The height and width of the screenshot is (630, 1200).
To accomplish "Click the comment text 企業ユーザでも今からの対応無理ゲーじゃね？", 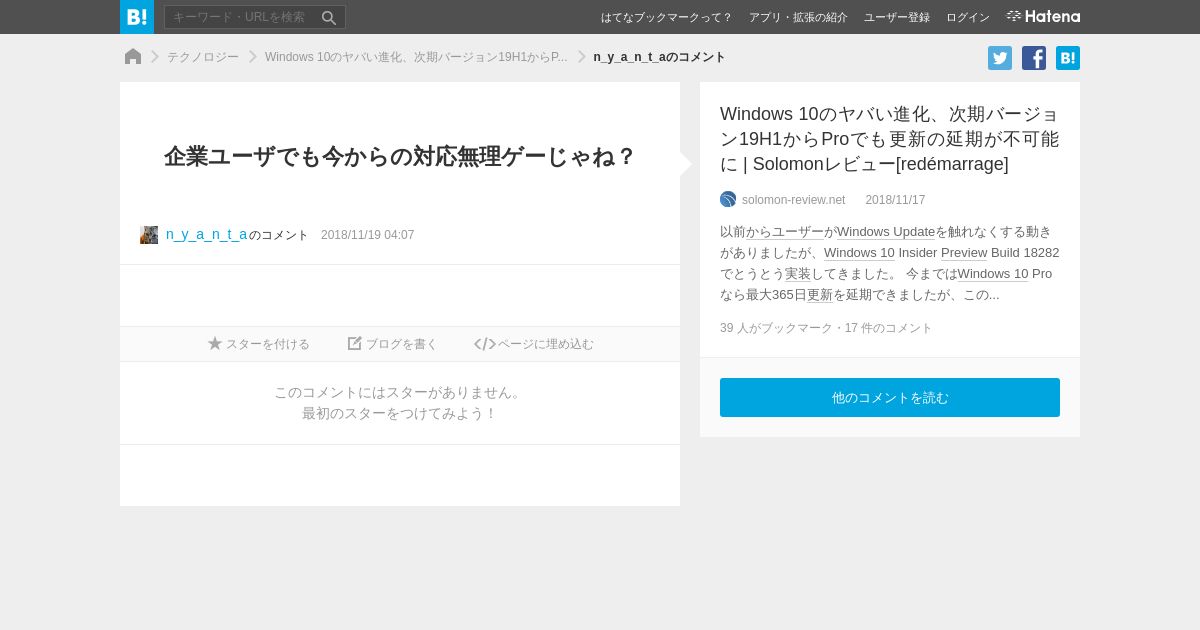I will pos(400,157).
